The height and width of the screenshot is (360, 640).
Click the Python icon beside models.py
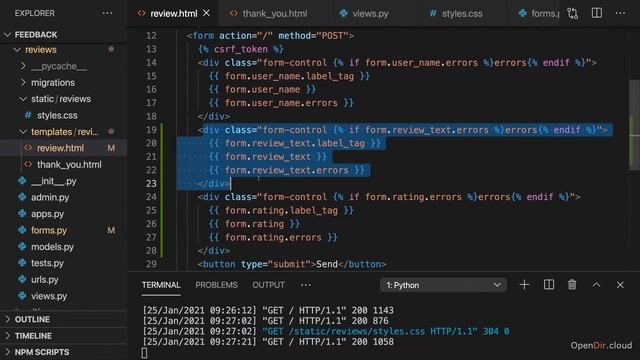[x=22, y=247]
